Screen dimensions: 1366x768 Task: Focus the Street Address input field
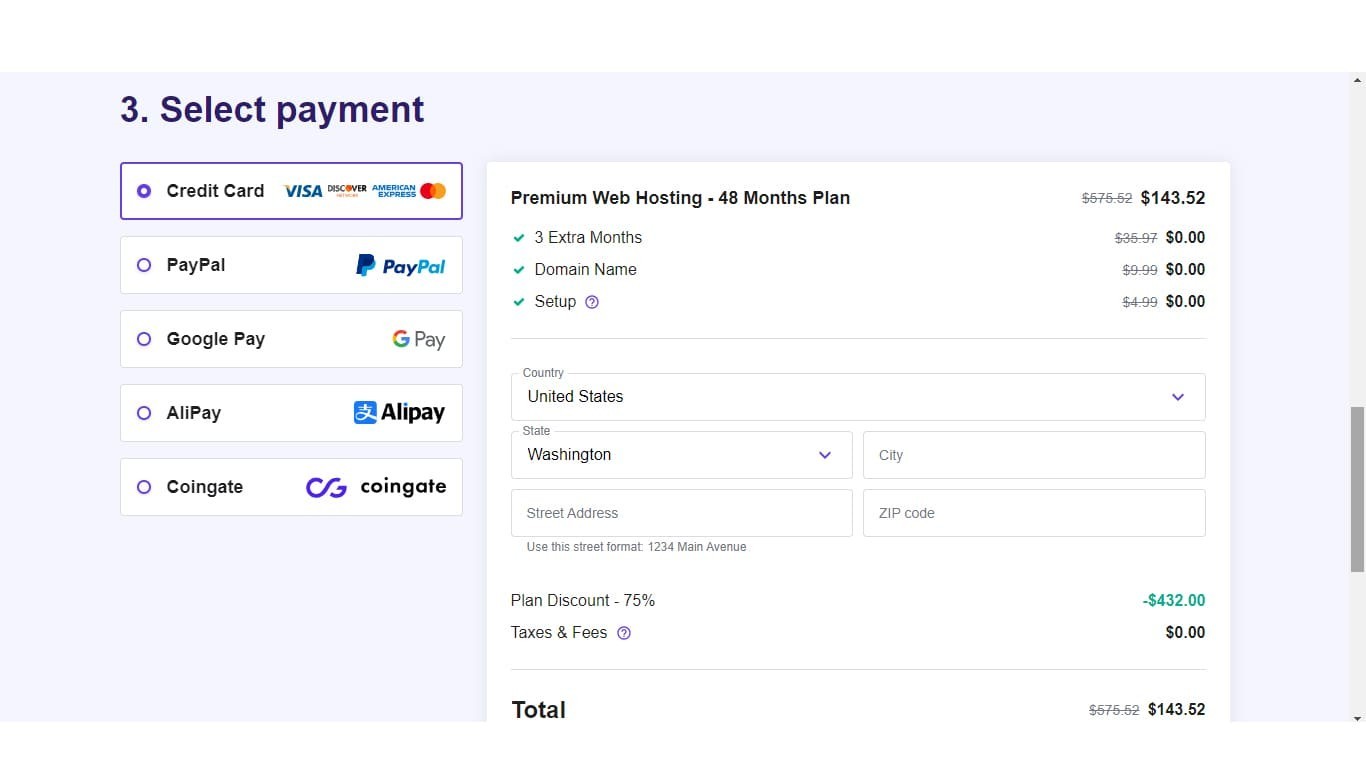coord(682,513)
